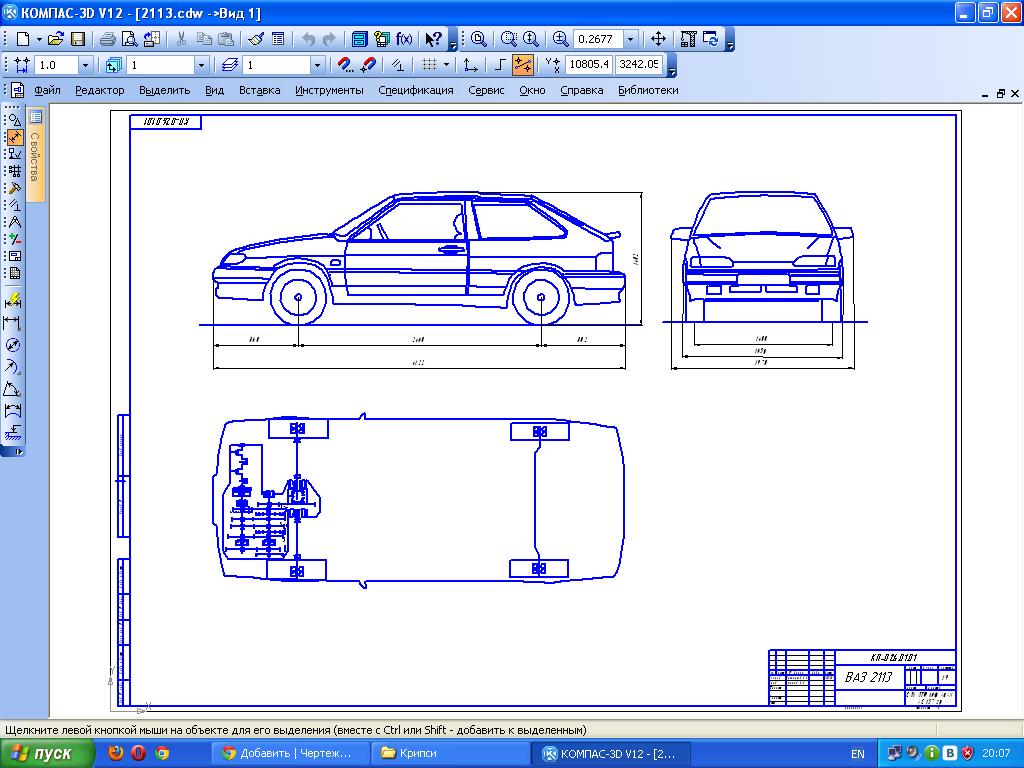The image size is (1024, 768).
Task: Print the drawing using the printer icon
Action: point(108,39)
